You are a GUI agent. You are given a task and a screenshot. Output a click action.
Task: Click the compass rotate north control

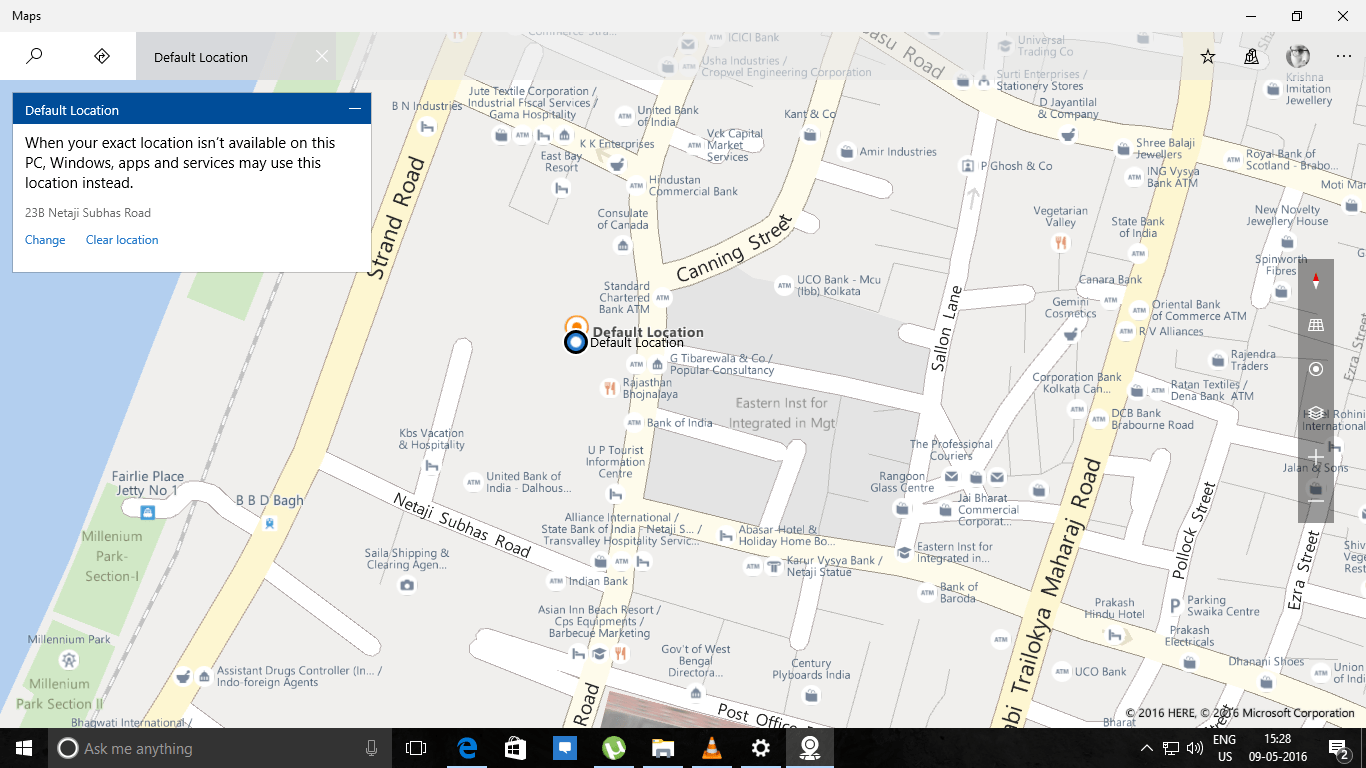[x=1316, y=282]
